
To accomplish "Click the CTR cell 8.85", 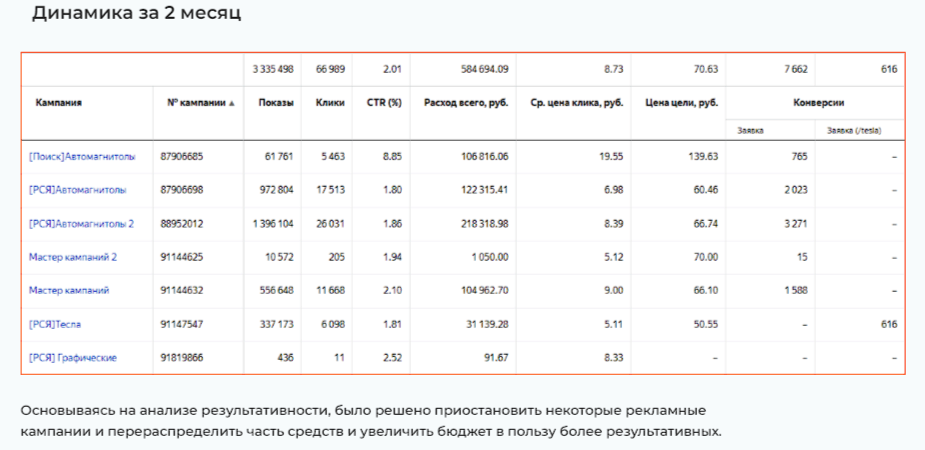I will point(392,157).
